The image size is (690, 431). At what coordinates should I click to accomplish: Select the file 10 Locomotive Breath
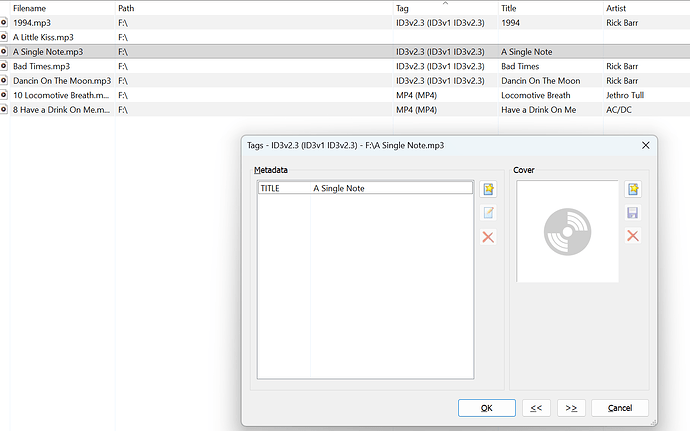(61, 96)
